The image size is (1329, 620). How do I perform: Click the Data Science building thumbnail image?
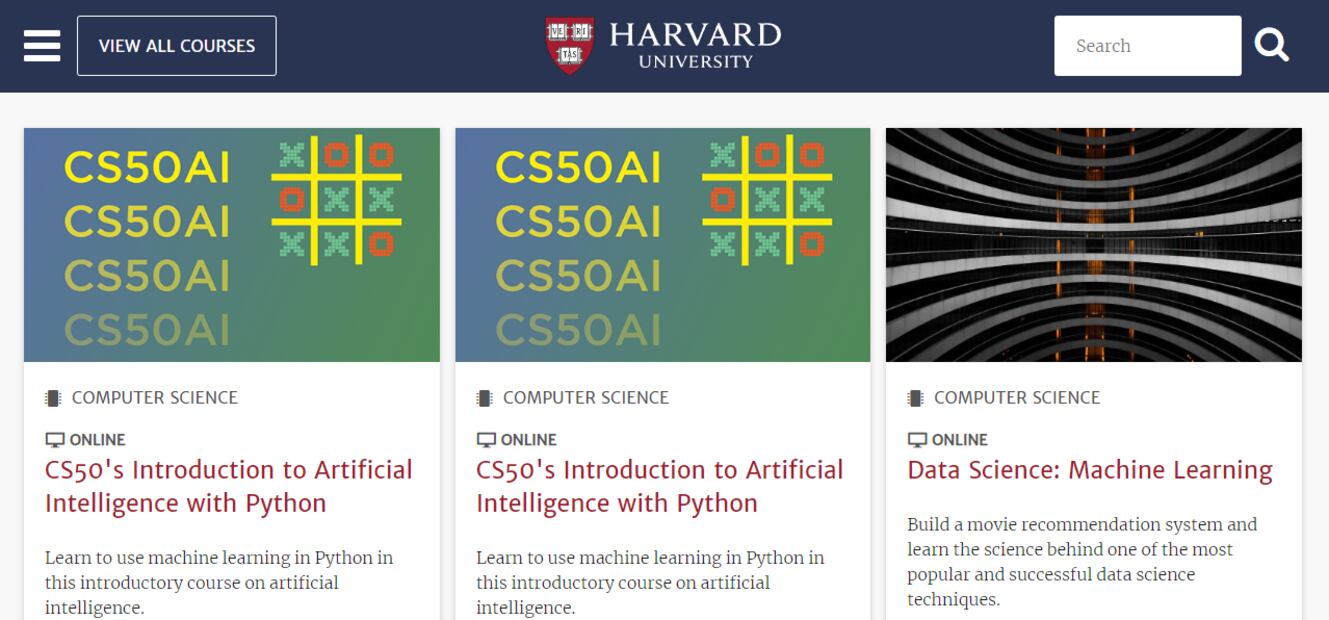click(x=1093, y=245)
